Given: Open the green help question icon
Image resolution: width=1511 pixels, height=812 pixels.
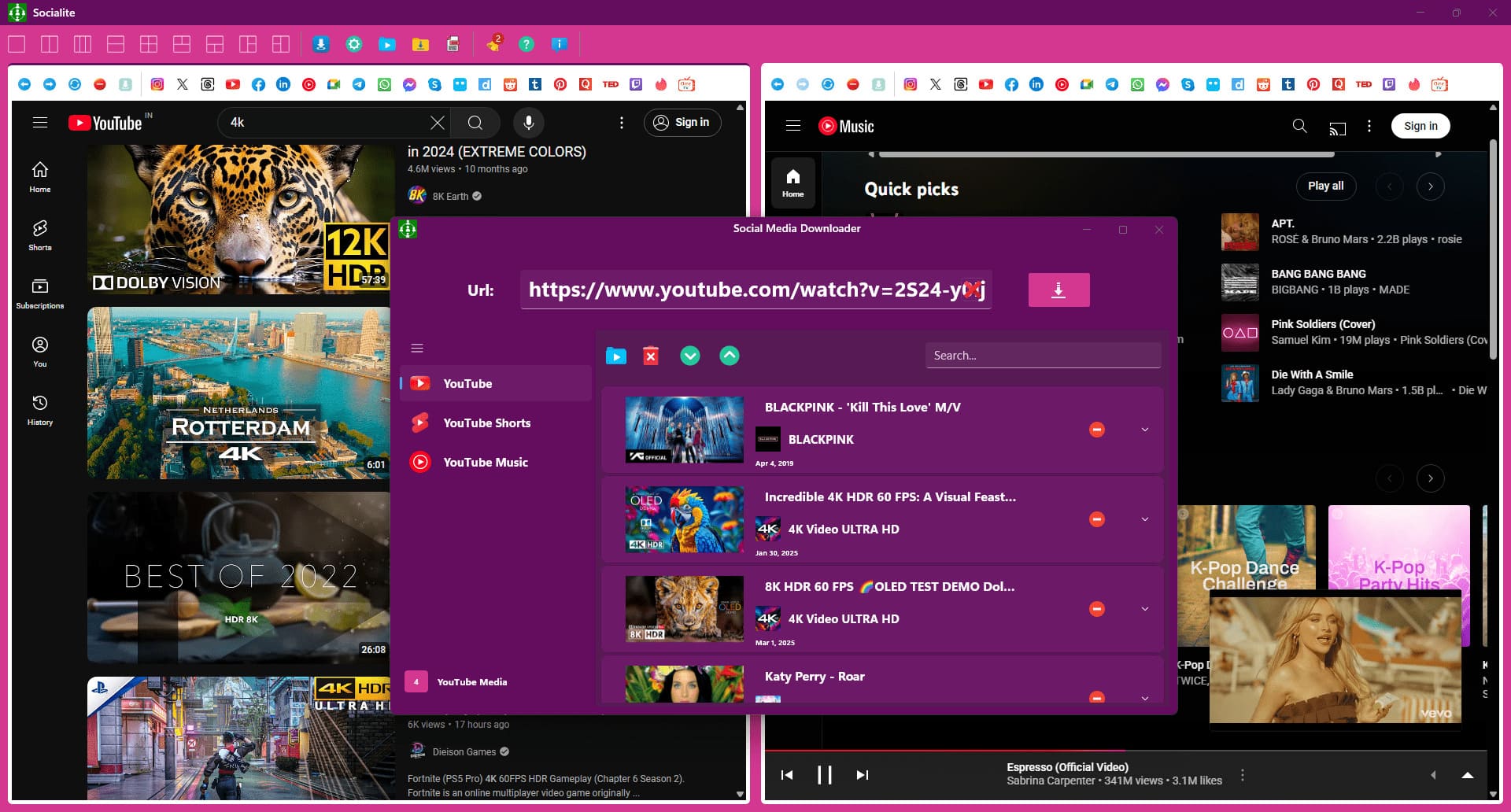Looking at the screenshot, I should click(x=526, y=44).
